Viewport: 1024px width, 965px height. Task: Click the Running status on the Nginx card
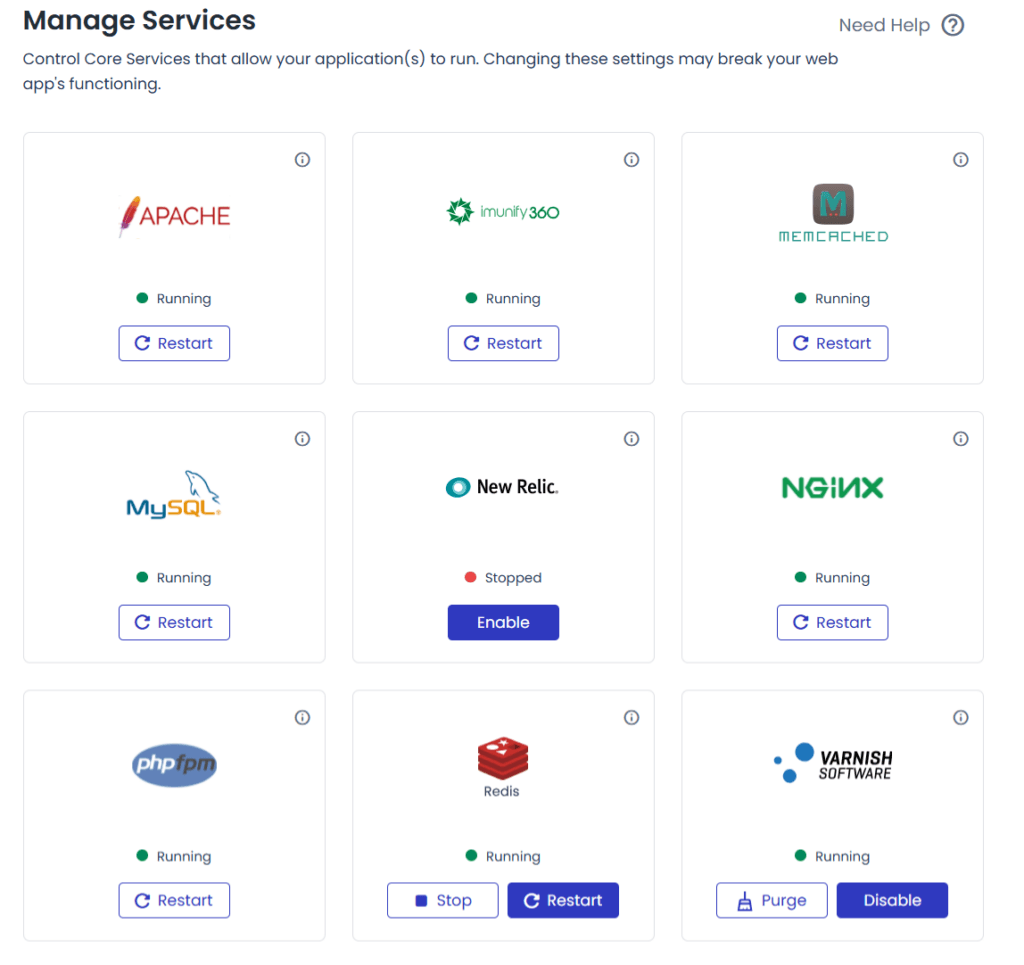pyautogui.click(x=832, y=578)
